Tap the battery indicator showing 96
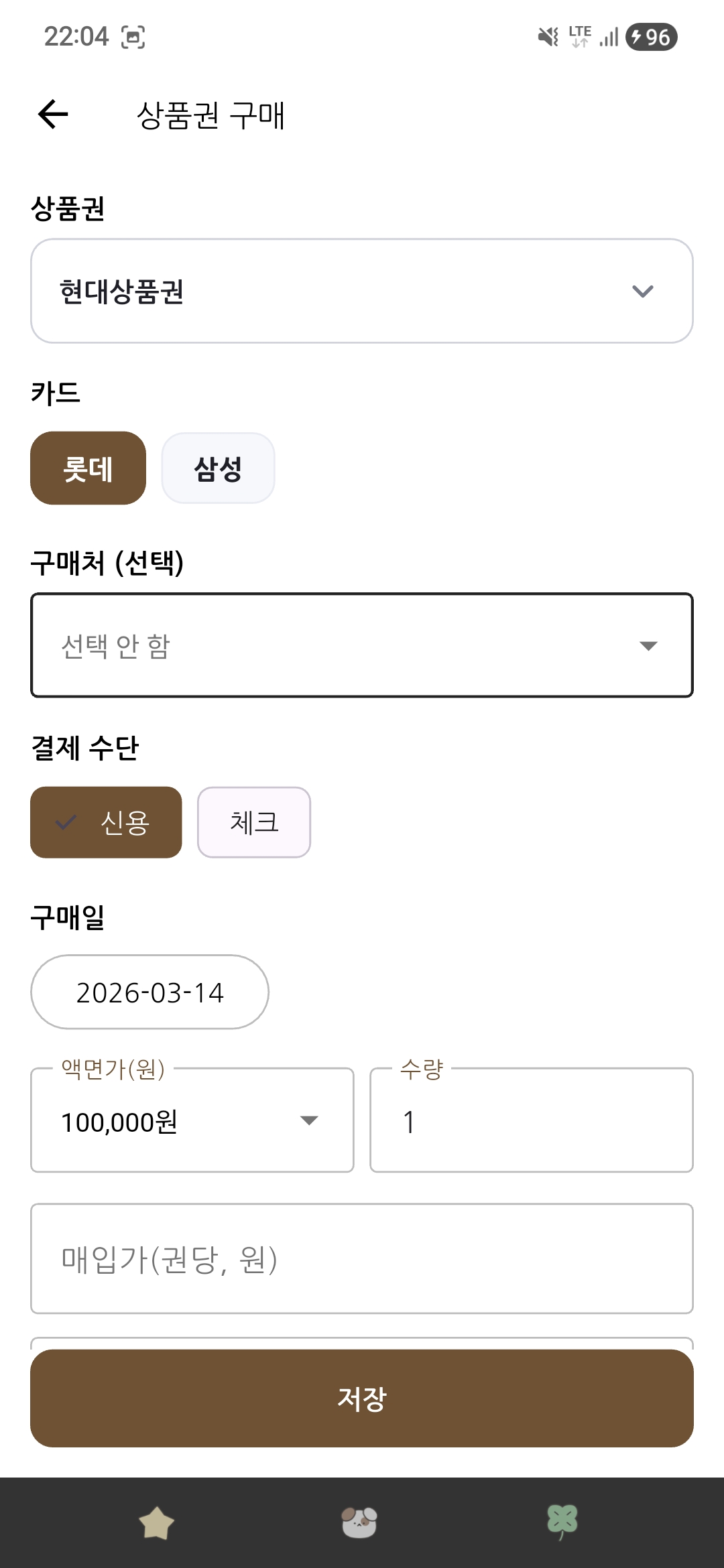The width and height of the screenshot is (724, 1568). pyautogui.click(x=651, y=37)
